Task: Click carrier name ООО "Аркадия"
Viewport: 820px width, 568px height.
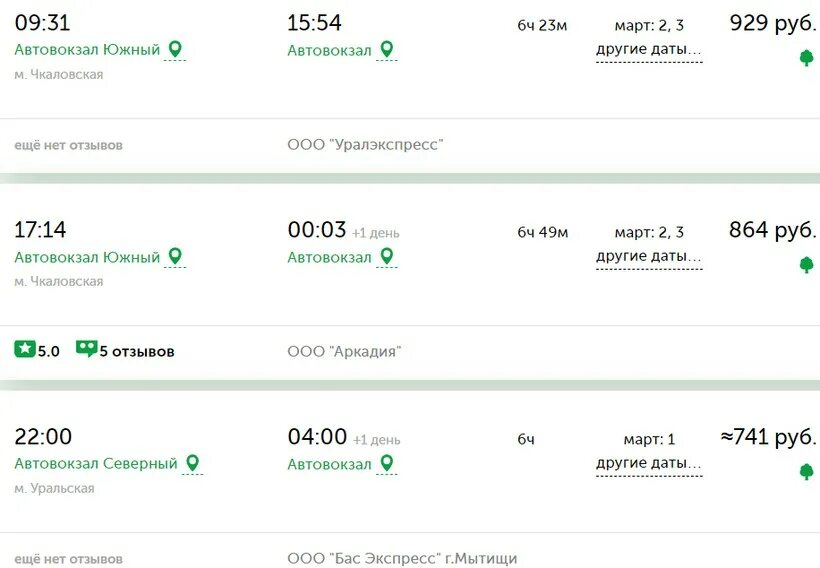Action: [x=344, y=351]
